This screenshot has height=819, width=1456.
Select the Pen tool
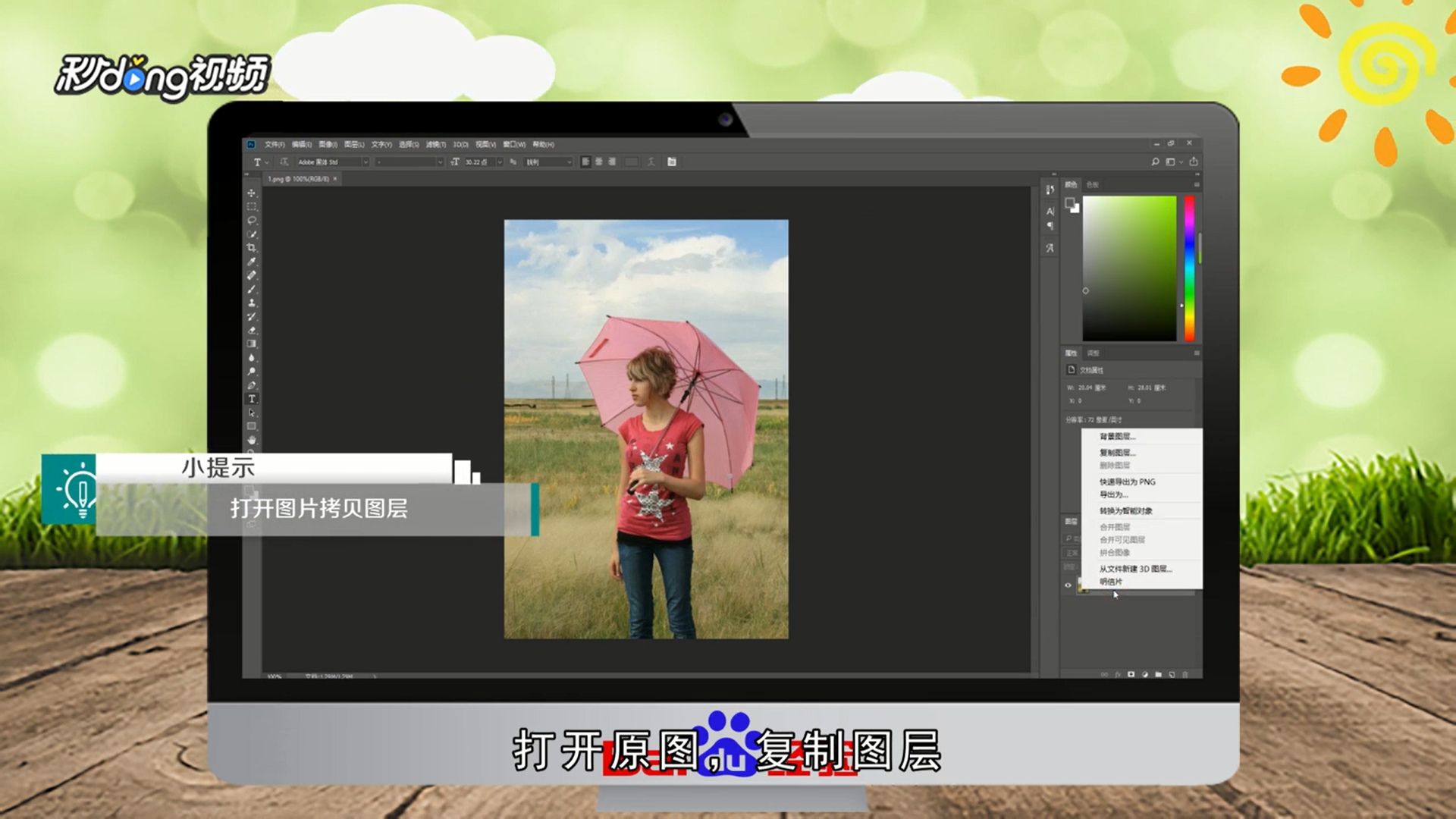point(252,385)
